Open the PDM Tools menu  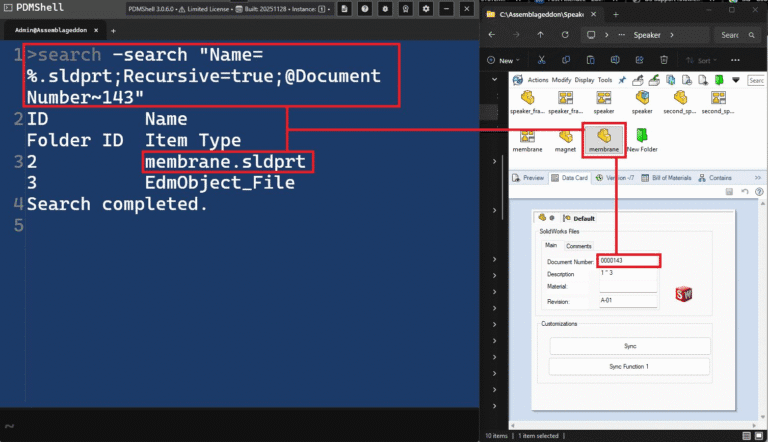coord(605,80)
